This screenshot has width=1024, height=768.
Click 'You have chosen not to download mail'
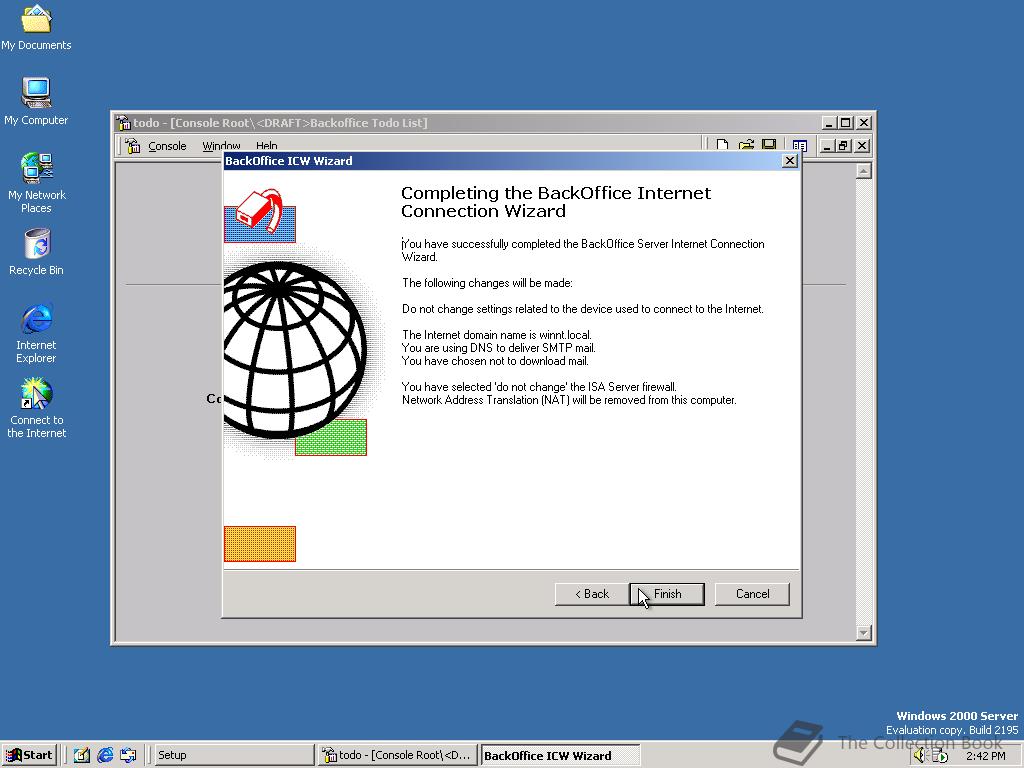(495, 361)
